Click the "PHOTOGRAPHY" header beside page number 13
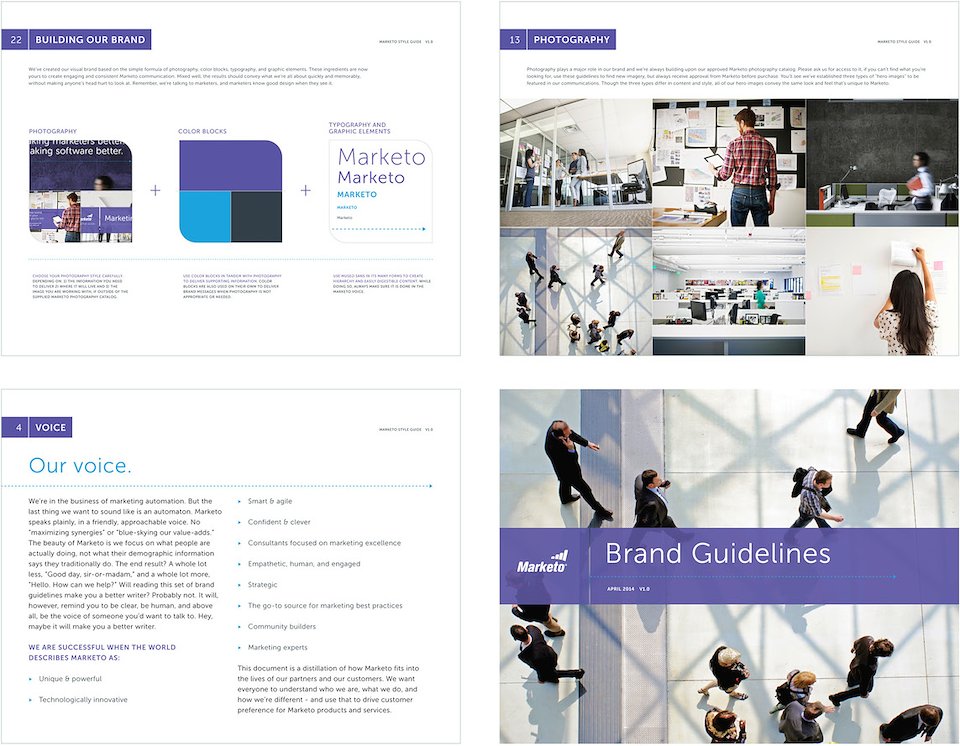This screenshot has width=960, height=746. (571, 40)
